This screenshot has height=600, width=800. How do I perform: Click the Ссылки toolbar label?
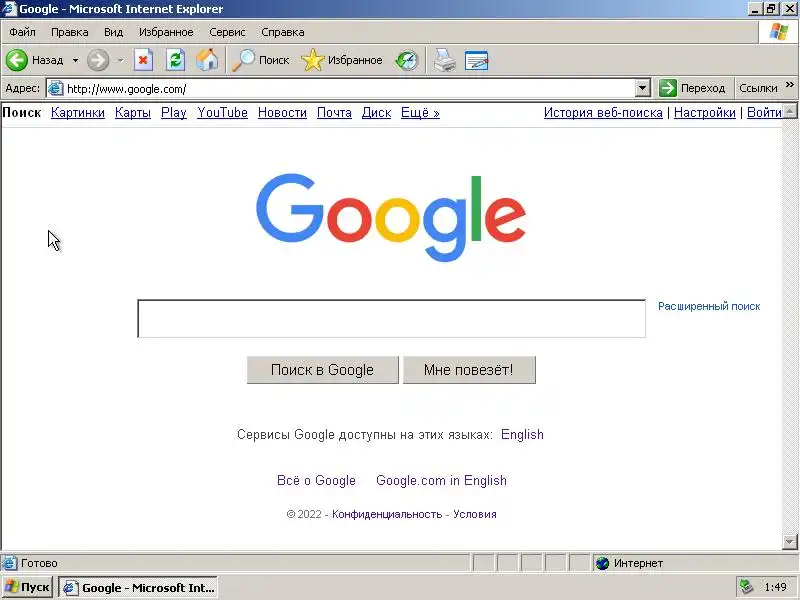click(x=758, y=88)
